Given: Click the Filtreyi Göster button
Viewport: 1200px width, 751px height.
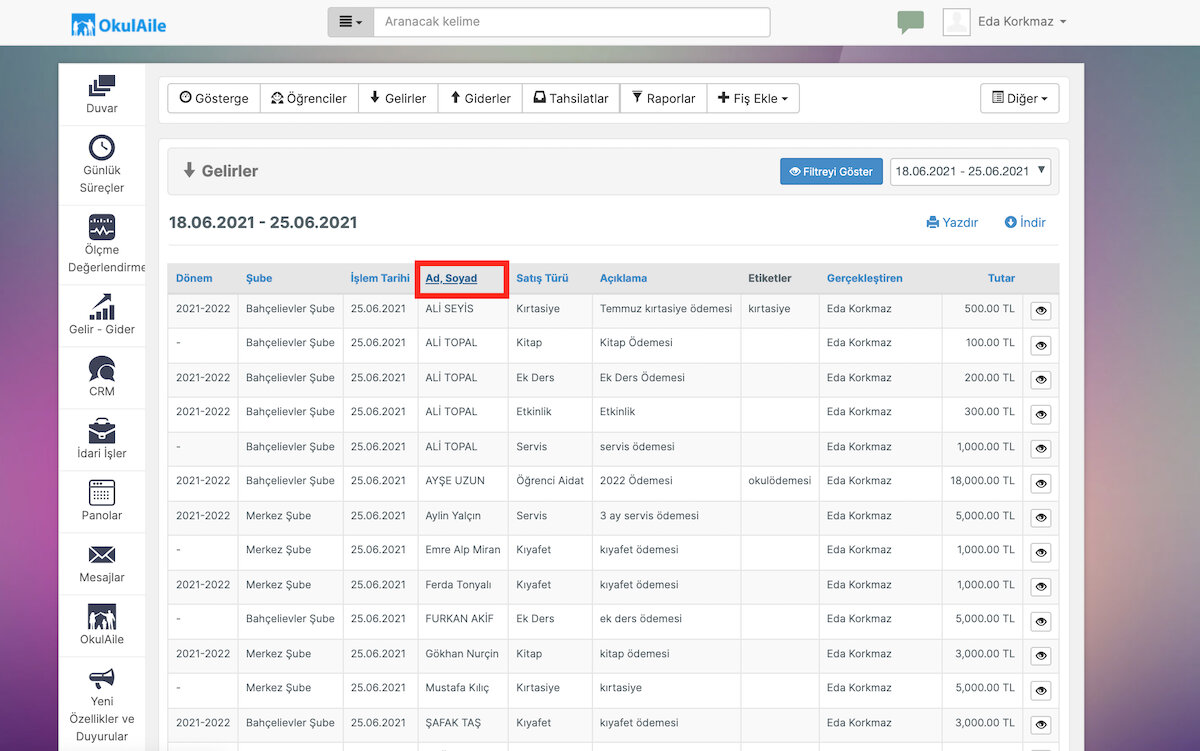Looking at the screenshot, I should (x=832, y=171).
